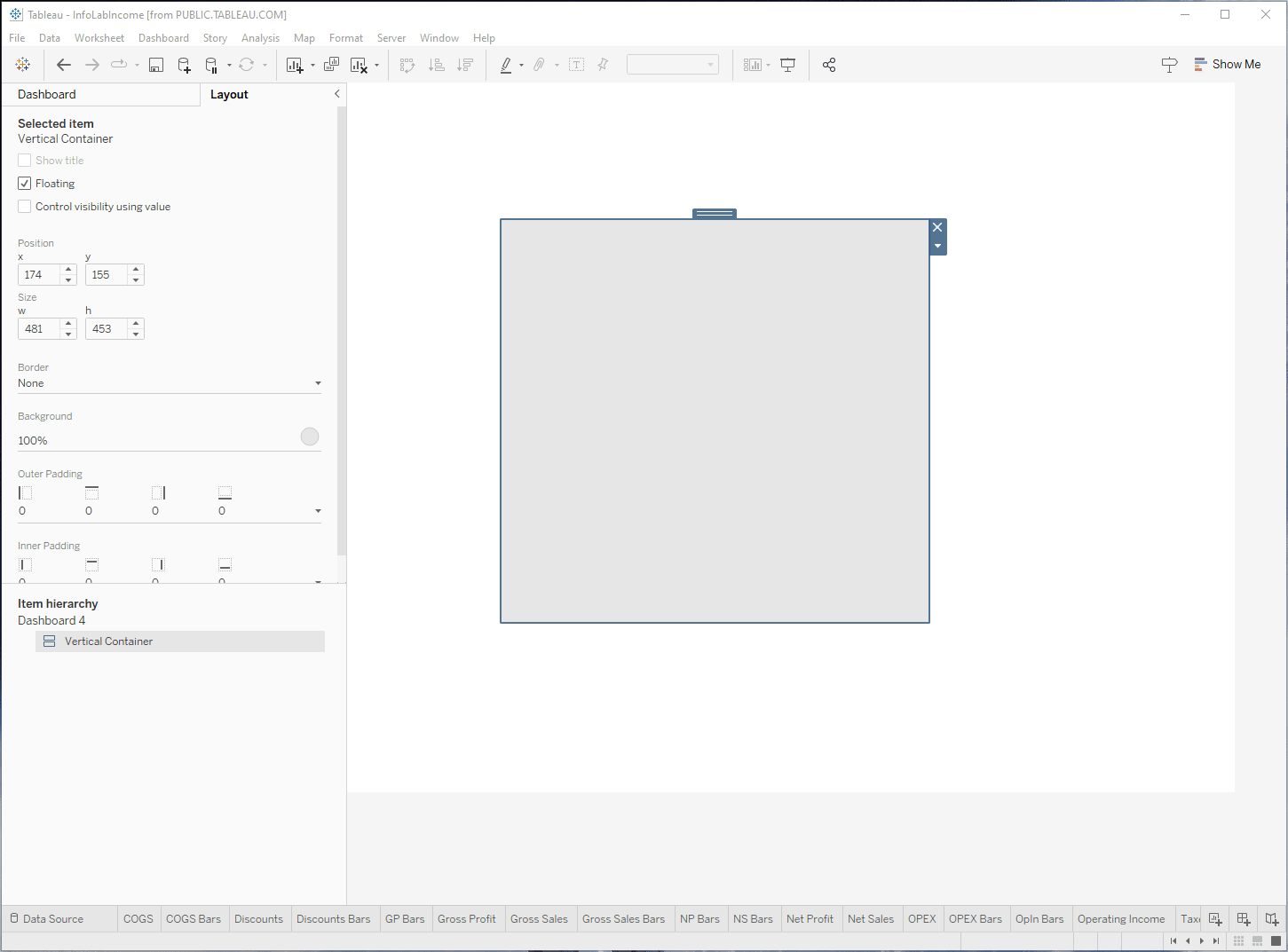The height and width of the screenshot is (952, 1288).
Task: Click the New Dashboard icon in the tab bar
Action: point(1244,919)
